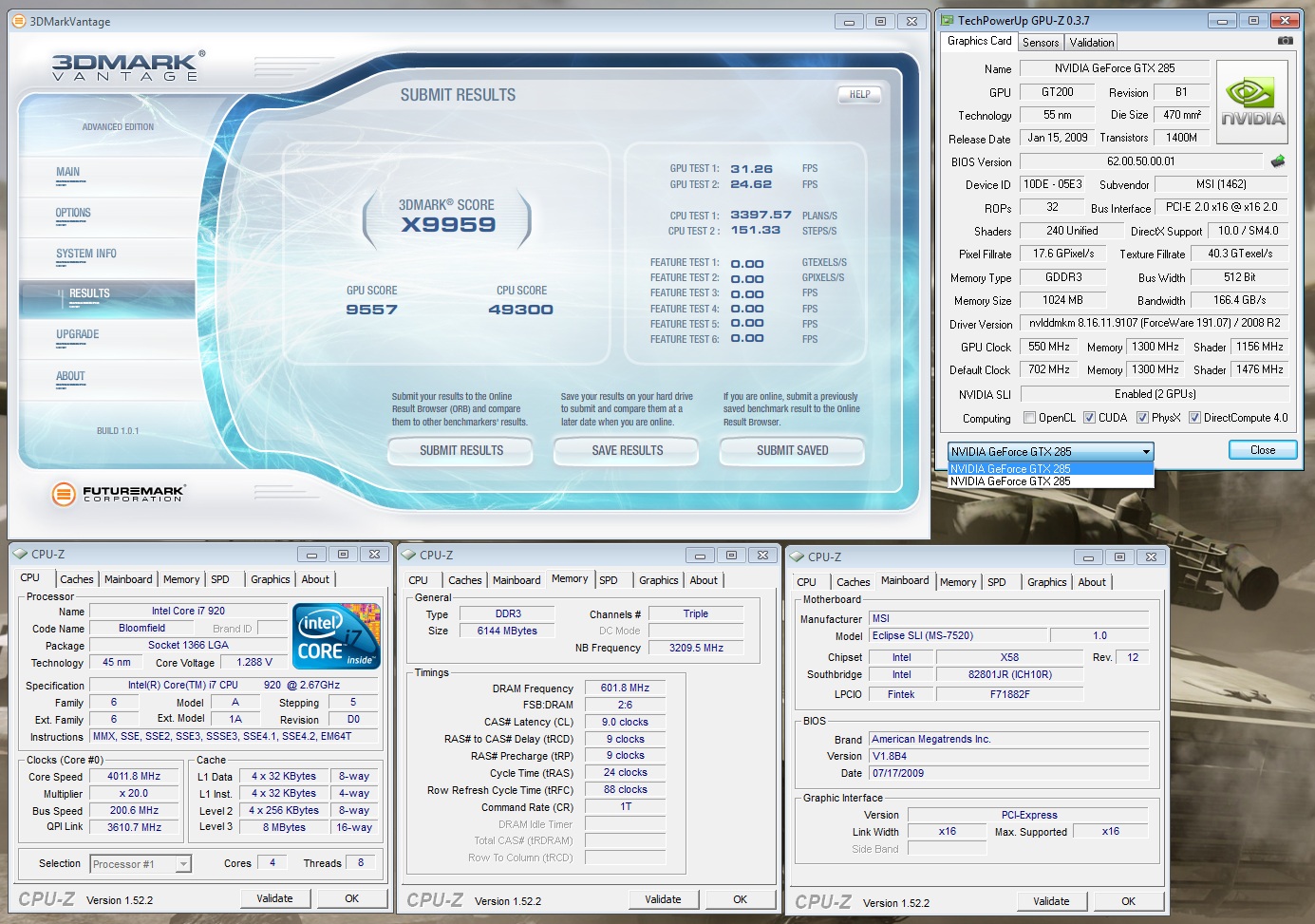Click the title icon of CPU-Z Mainboard window
Screen dimensions: 1315x924
click(x=797, y=556)
